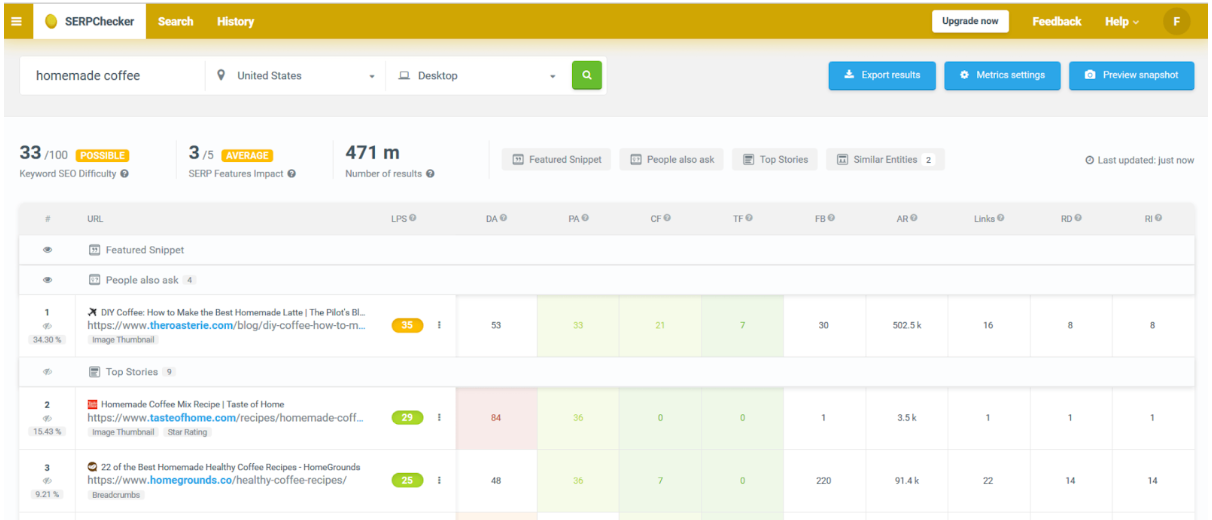1212x520 pixels.
Task: Click the AR column help icon
Action: pos(913,218)
